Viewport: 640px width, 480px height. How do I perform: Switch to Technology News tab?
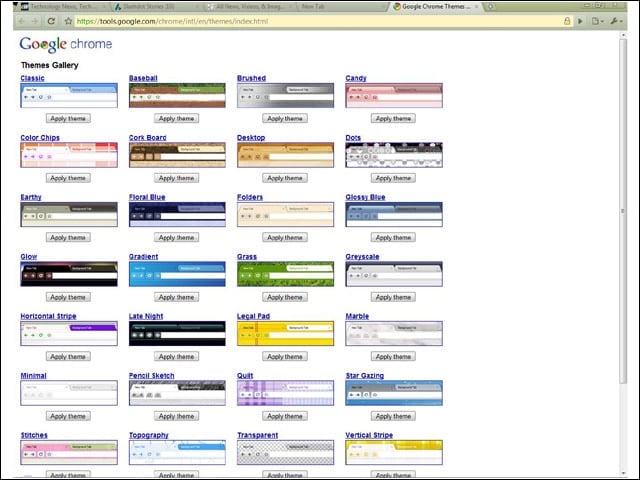coord(63,7)
